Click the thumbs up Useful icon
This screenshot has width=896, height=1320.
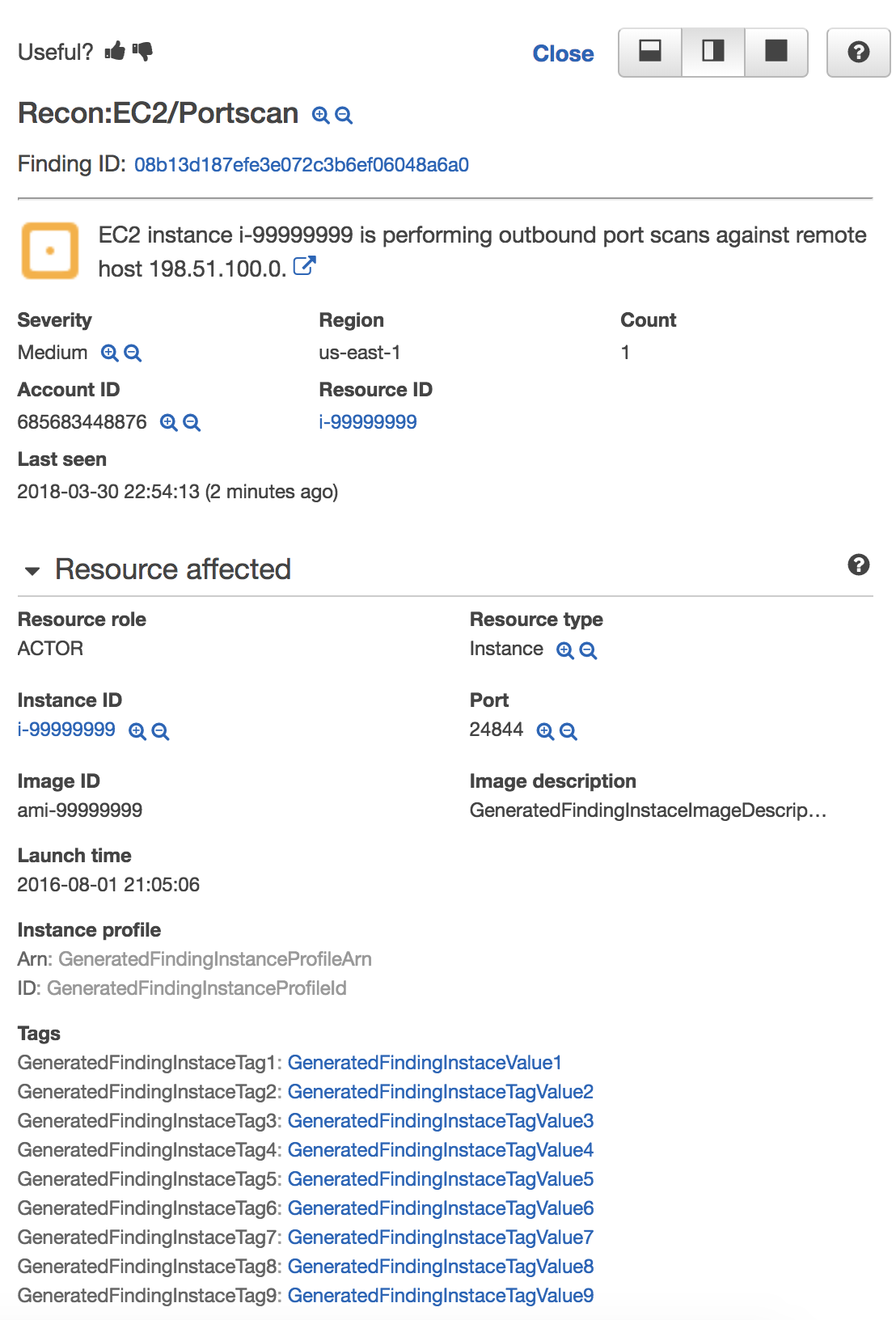115,51
